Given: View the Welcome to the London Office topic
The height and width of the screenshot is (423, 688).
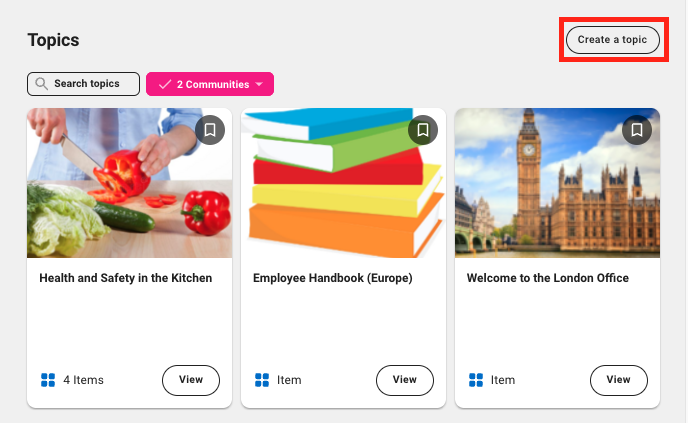Looking at the screenshot, I should pos(618,380).
